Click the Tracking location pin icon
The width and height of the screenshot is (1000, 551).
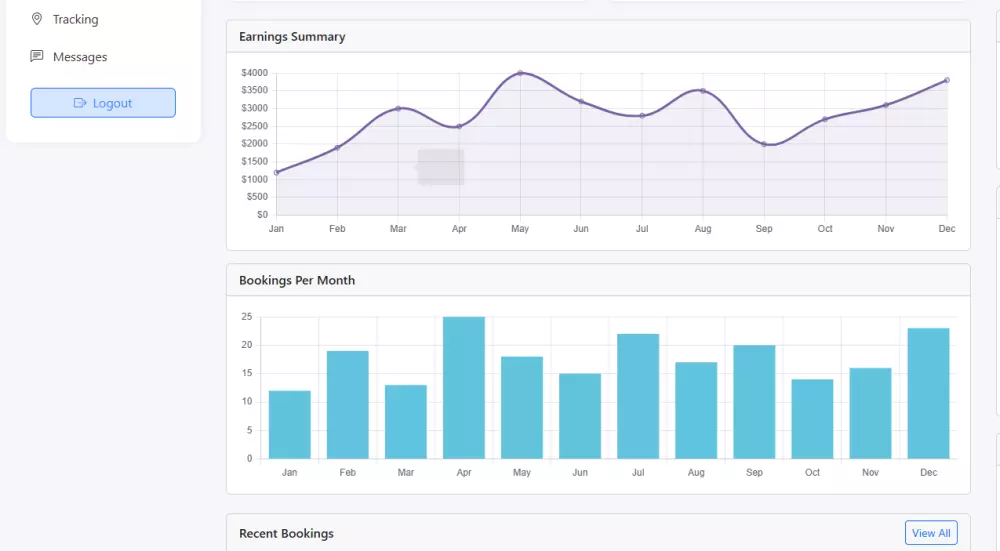click(x=37, y=19)
